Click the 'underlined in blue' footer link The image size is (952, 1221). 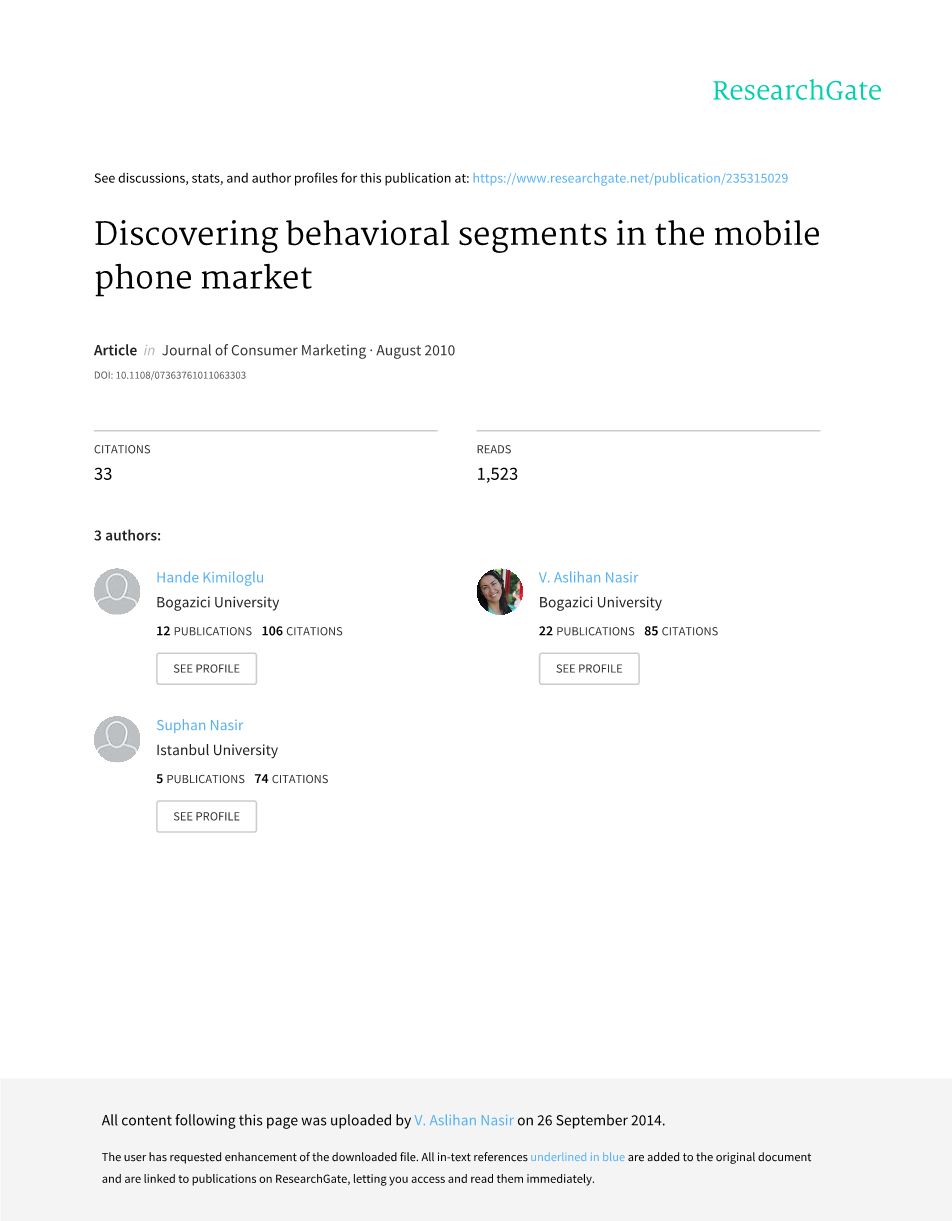tap(577, 1157)
